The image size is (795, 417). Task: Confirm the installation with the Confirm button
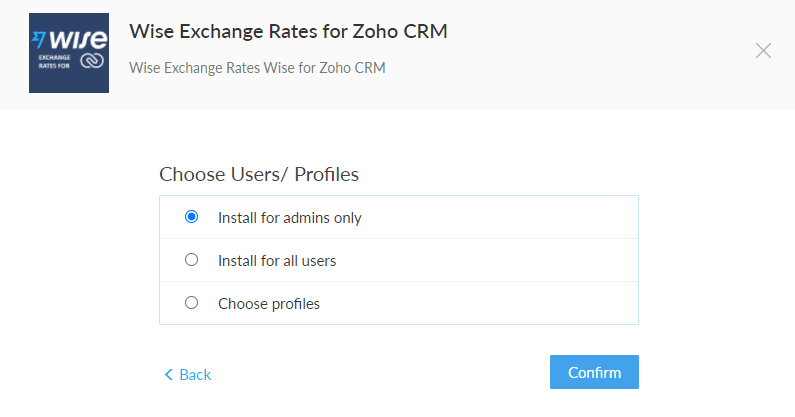click(x=594, y=372)
